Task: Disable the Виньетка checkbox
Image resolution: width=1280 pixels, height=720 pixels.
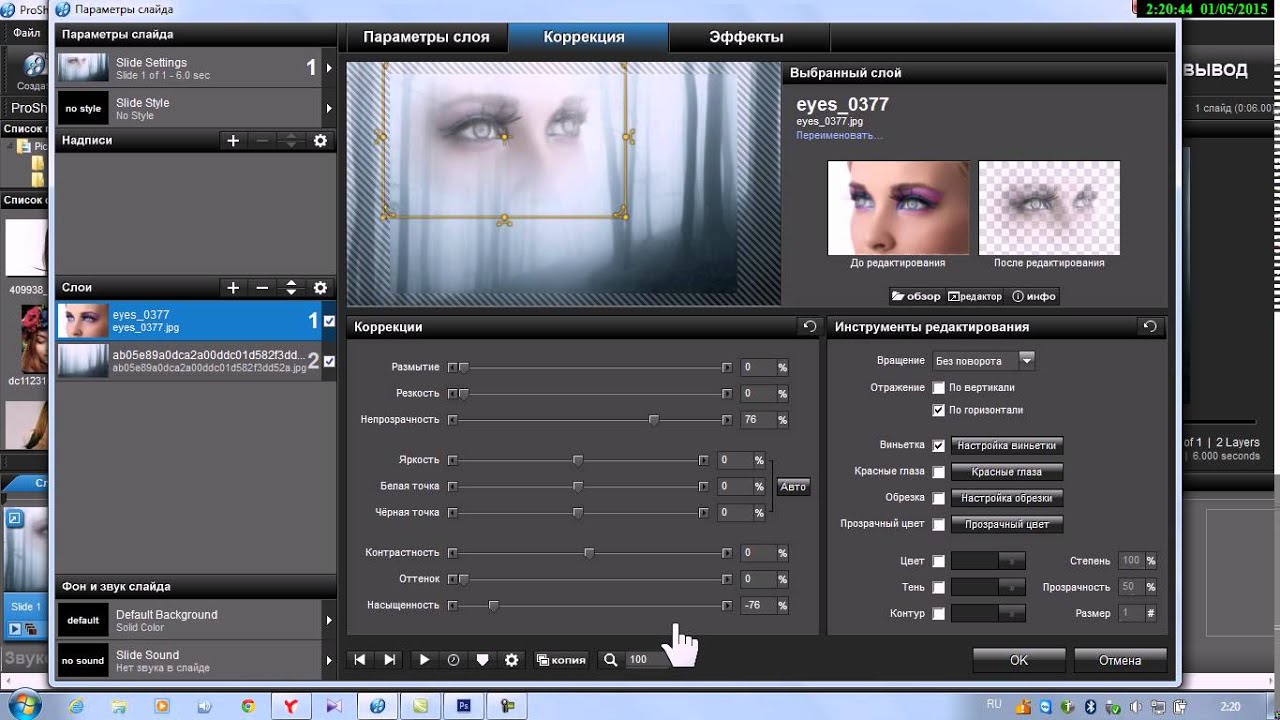Action: (938, 445)
